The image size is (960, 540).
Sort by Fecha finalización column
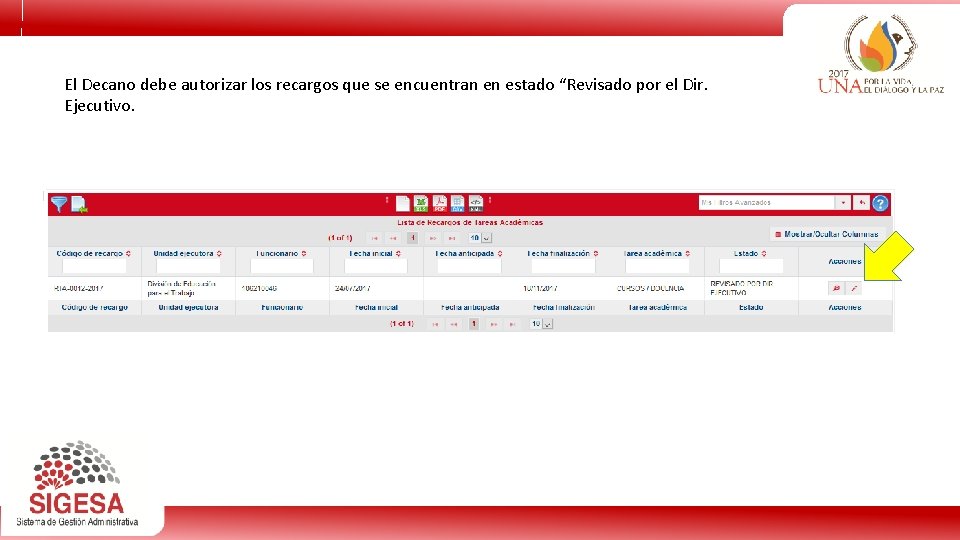coord(595,253)
